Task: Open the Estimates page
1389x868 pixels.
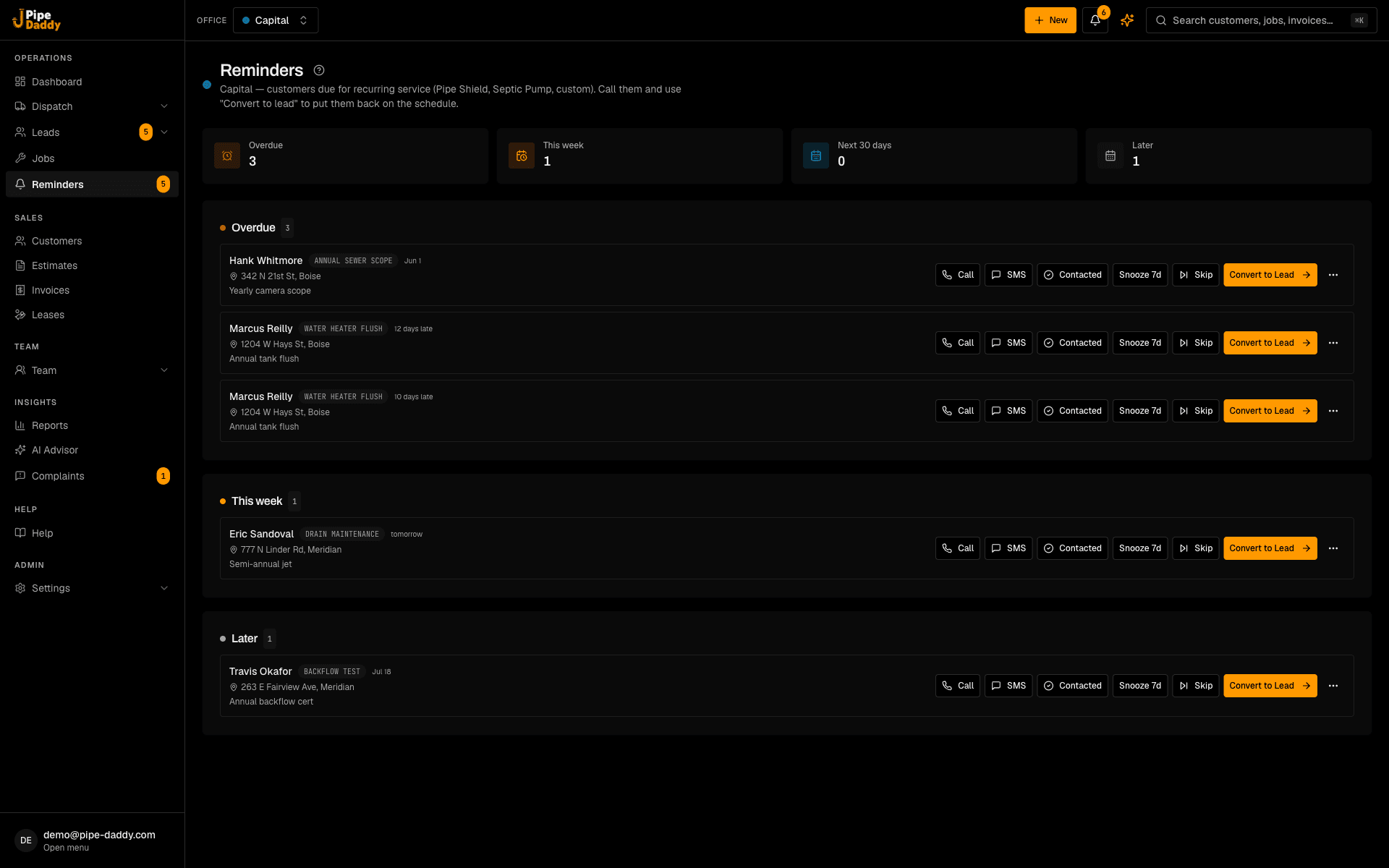Action: [92, 265]
